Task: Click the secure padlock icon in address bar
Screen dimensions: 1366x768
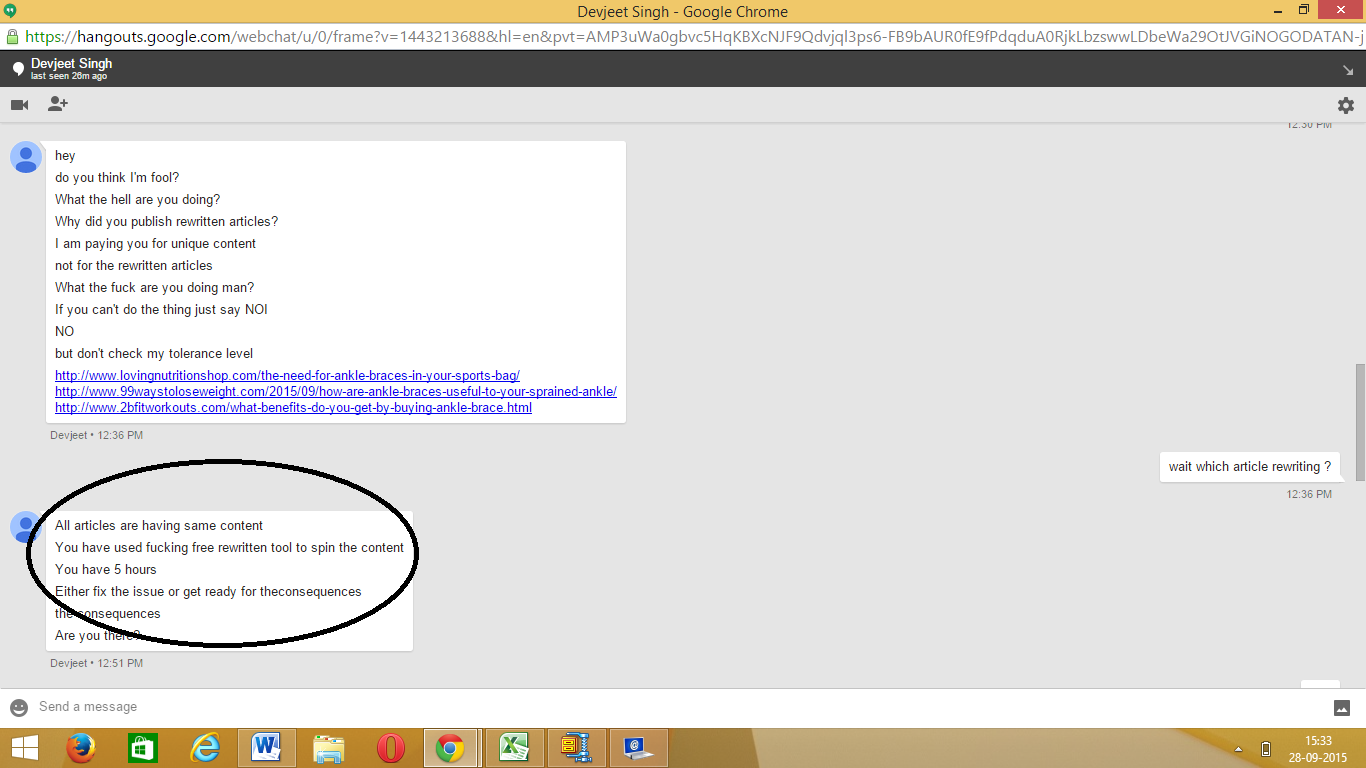Action: click(12, 37)
